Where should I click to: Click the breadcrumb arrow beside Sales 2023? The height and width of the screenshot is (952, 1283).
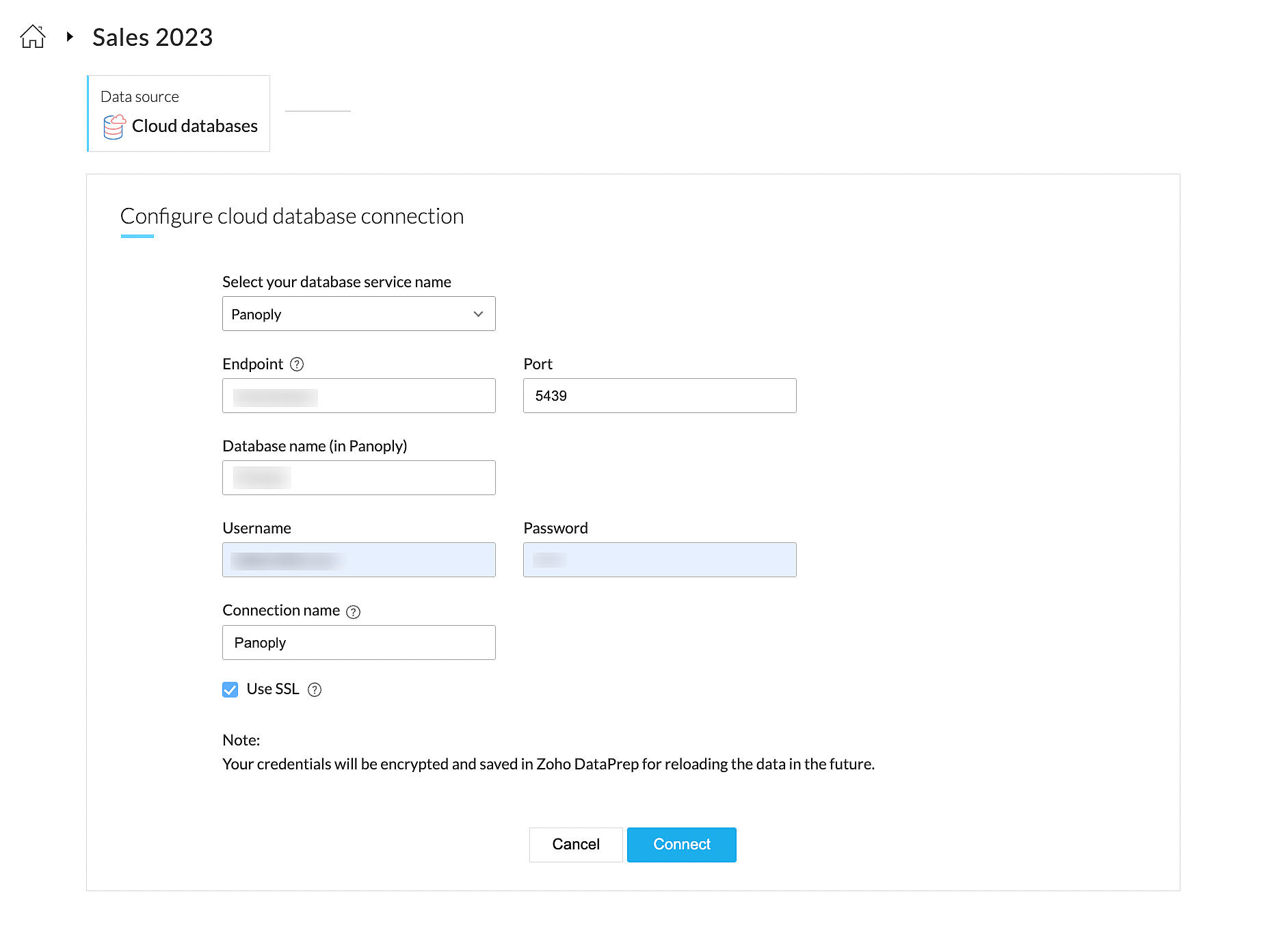click(70, 37)
